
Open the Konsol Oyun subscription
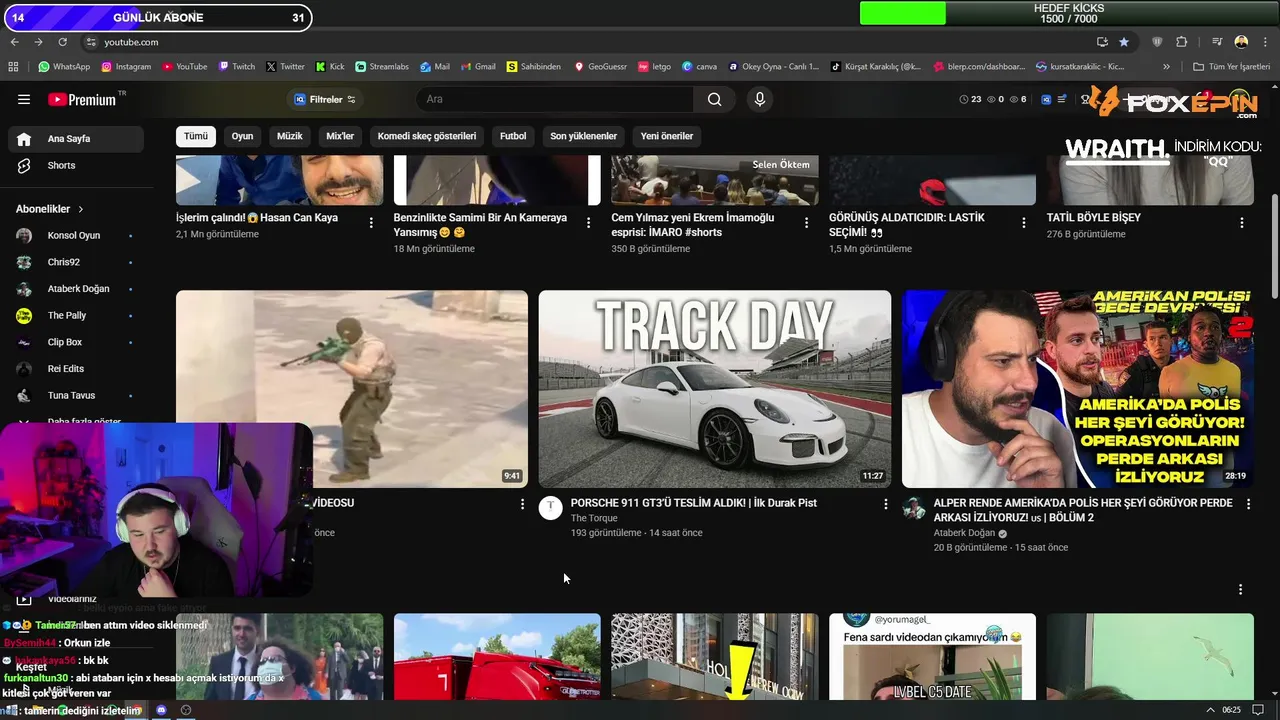pyautogui.click(x=76, y=236)
